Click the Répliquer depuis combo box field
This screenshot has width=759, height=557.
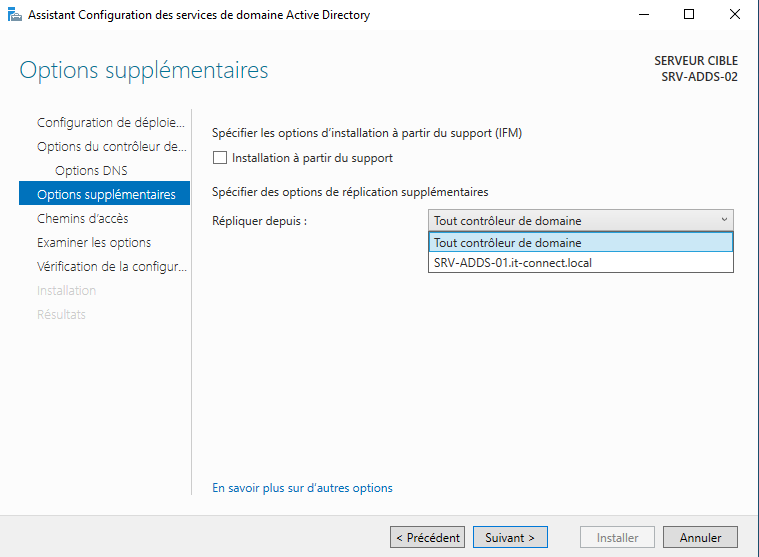[570, 220]
